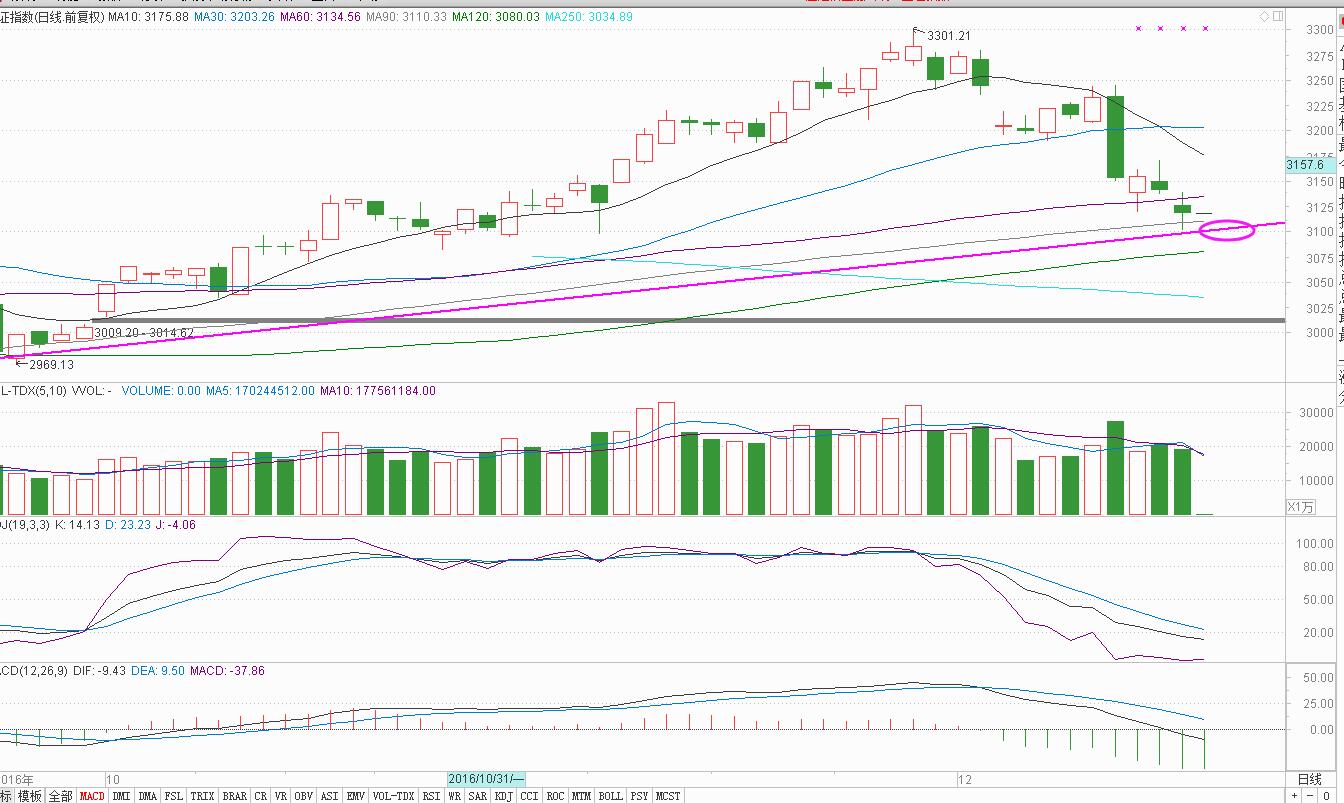
Task: Open the FSL indicator tab
Action: (174, 796)
